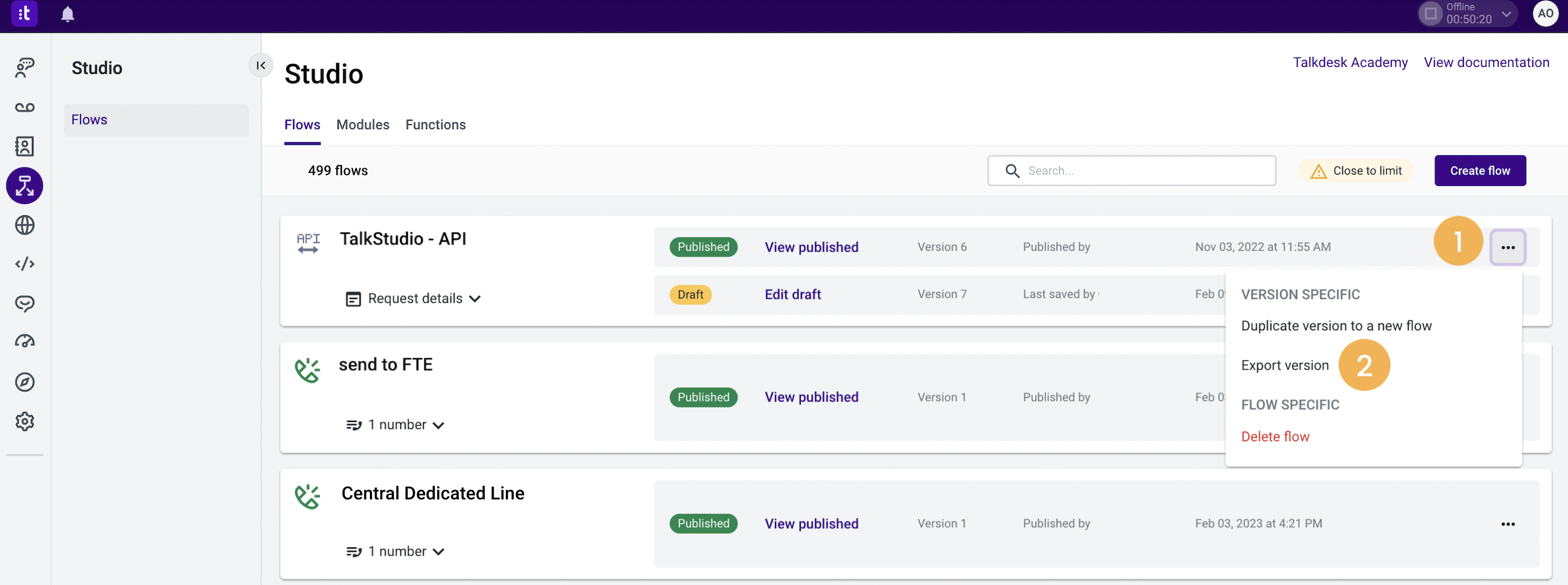1568x585 pixels.
Task: Click View published for send to FTE
Action: tap(811, 397)
